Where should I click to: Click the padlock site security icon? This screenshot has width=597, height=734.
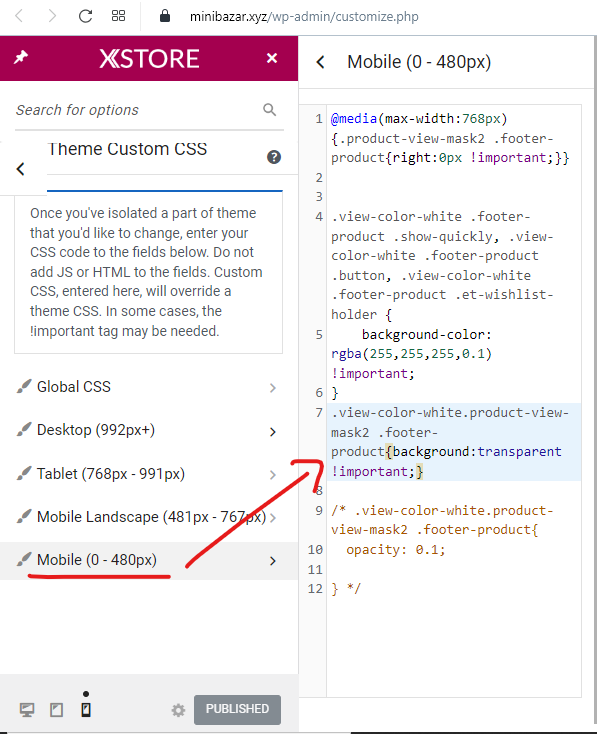(x=165, y=16)
